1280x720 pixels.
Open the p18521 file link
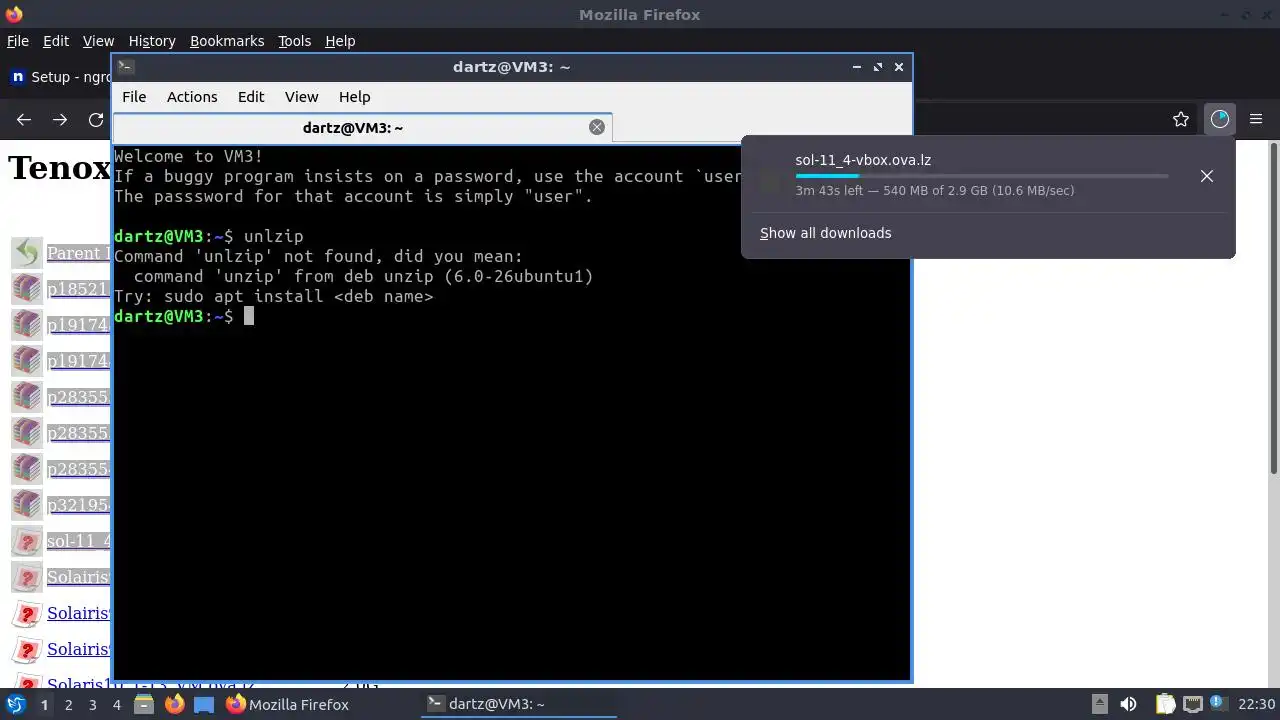[78, 289]
